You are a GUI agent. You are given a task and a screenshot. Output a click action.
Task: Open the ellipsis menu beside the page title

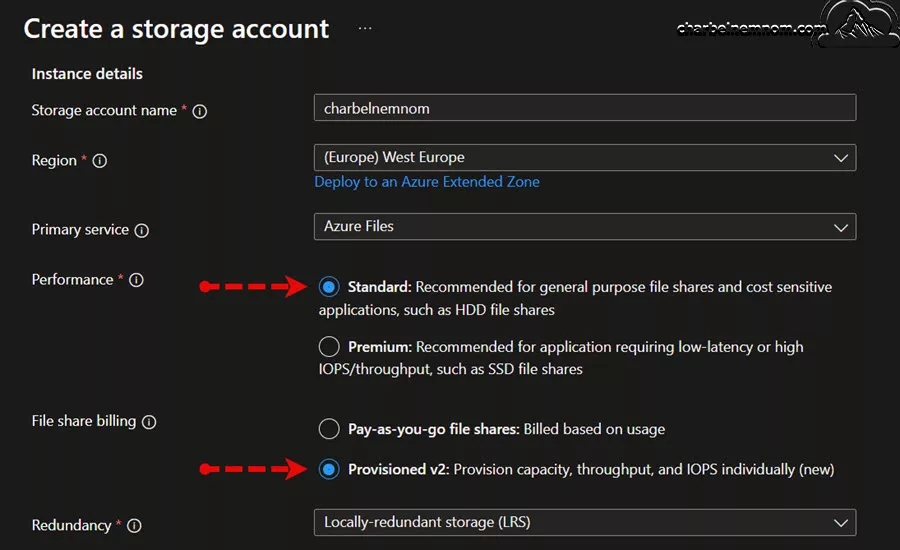(365, 28)
